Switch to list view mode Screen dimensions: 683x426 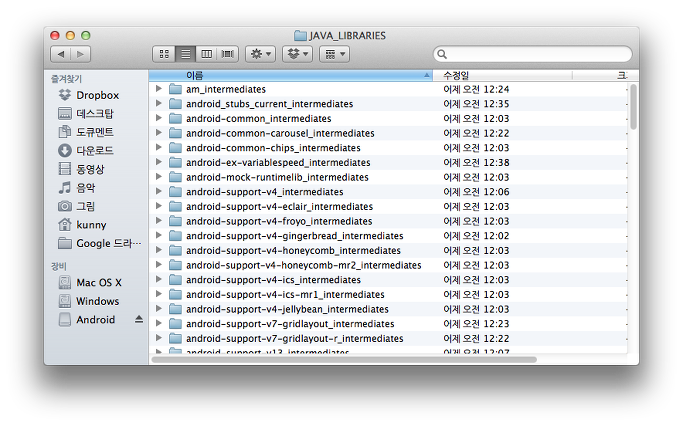[x=186, y=54]
